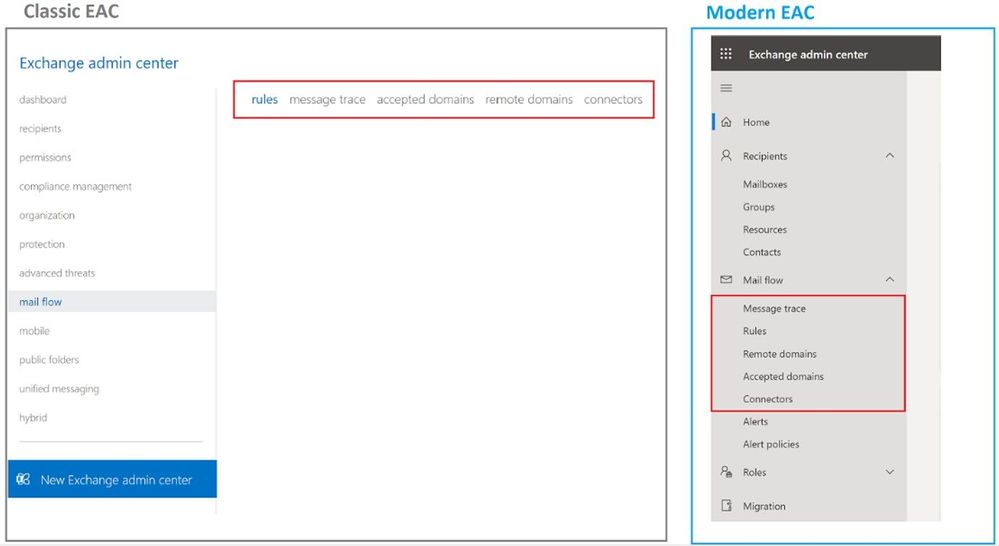Open protection in Classic sidebar
The image size is (999, 546).
pyautogui.click(x=41, y=244)
